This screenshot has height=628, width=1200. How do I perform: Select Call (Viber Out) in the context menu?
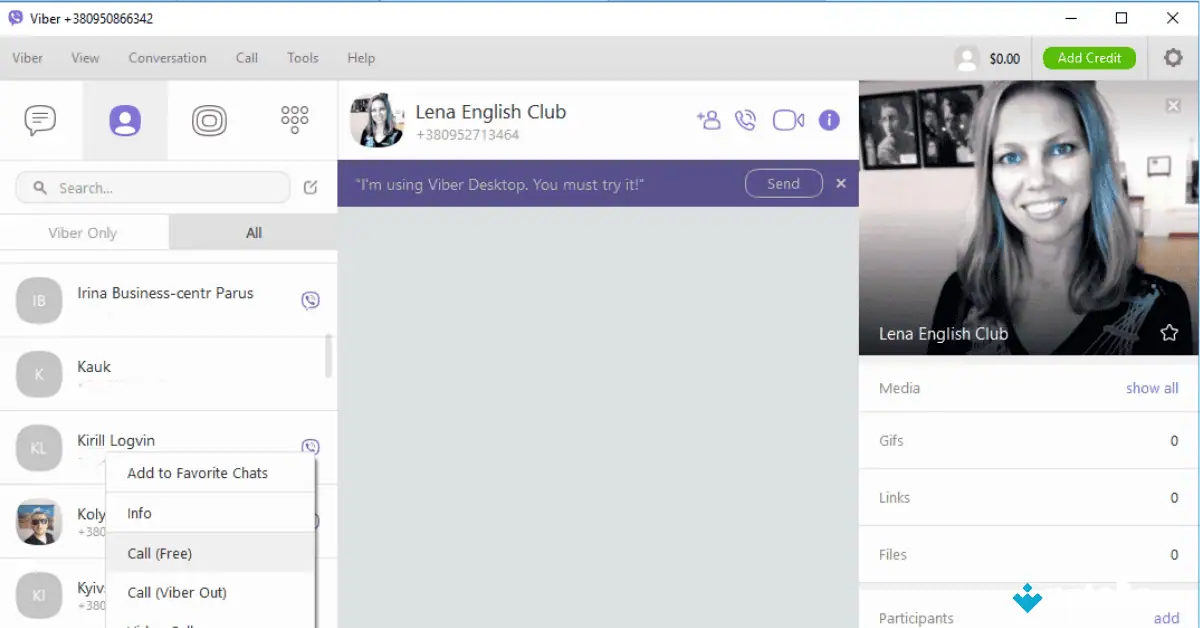[x=177, y=592]
